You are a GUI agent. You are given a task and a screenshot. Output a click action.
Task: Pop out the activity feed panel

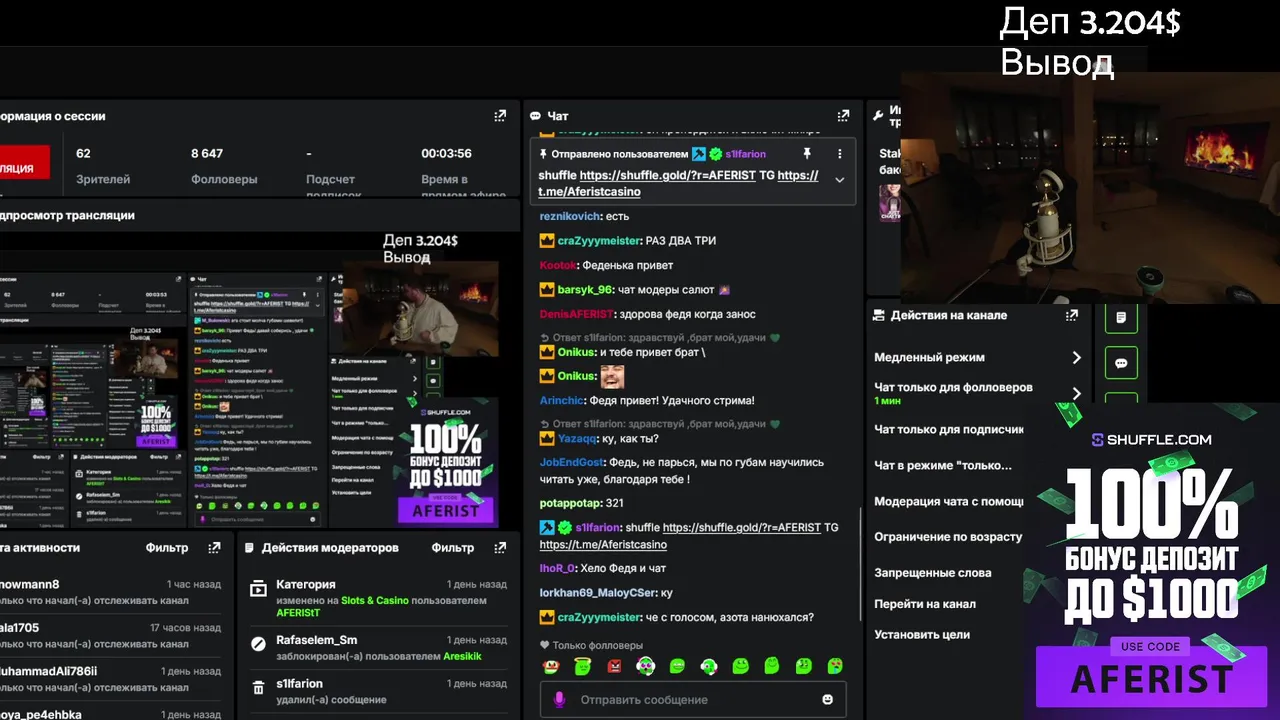tap(214, 548)
